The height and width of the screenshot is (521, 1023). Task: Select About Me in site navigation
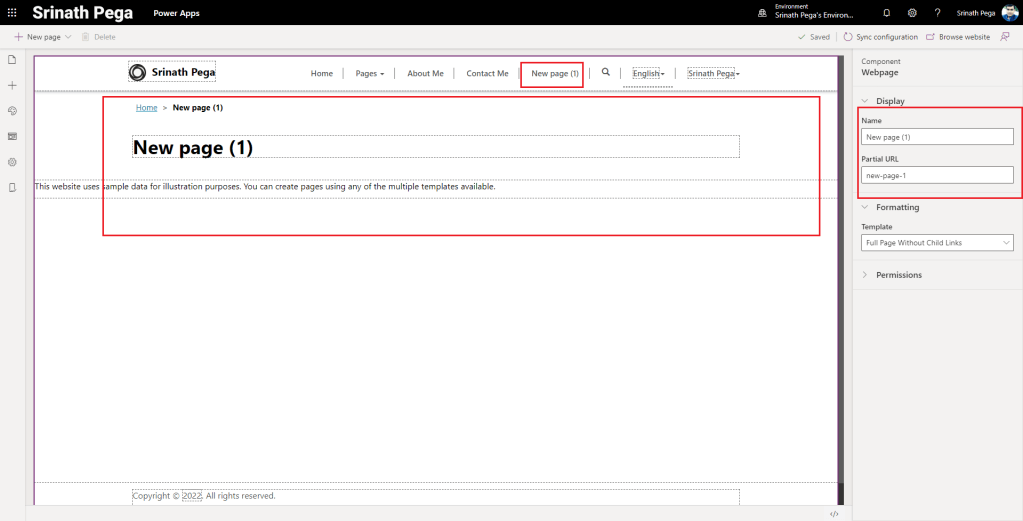click(x=425, y=73)
